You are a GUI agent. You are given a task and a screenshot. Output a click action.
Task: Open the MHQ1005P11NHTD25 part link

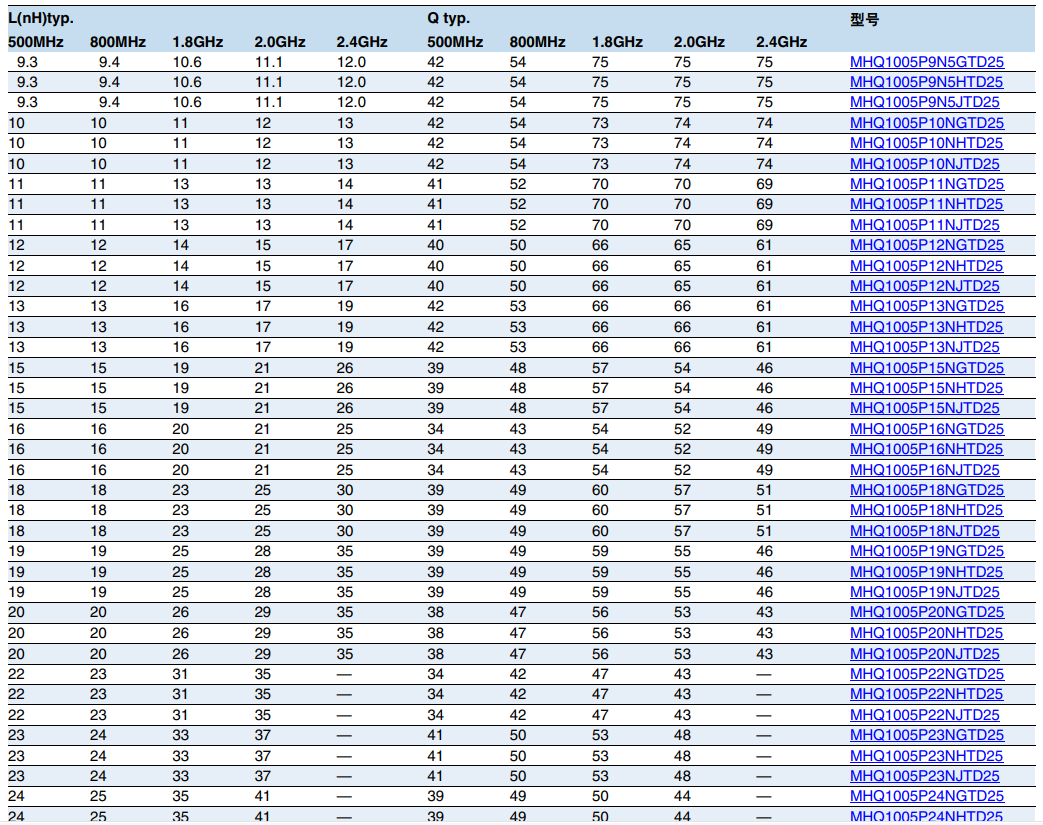[926, 204]
